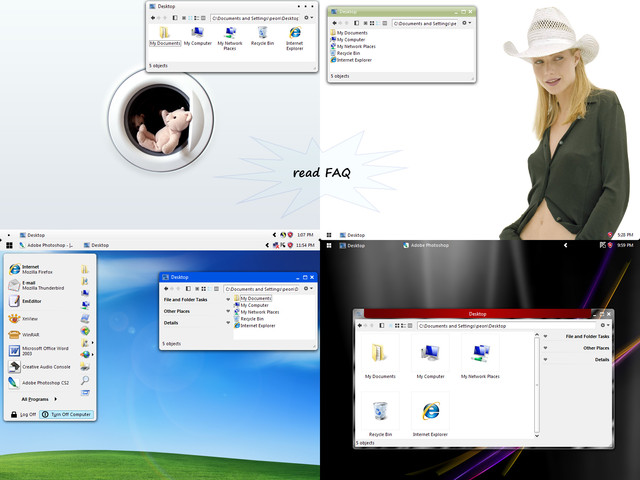Click the start button on the 11:54 PM taskbar
This screenshot has width=640, height=480.
[x=9, y=245]
